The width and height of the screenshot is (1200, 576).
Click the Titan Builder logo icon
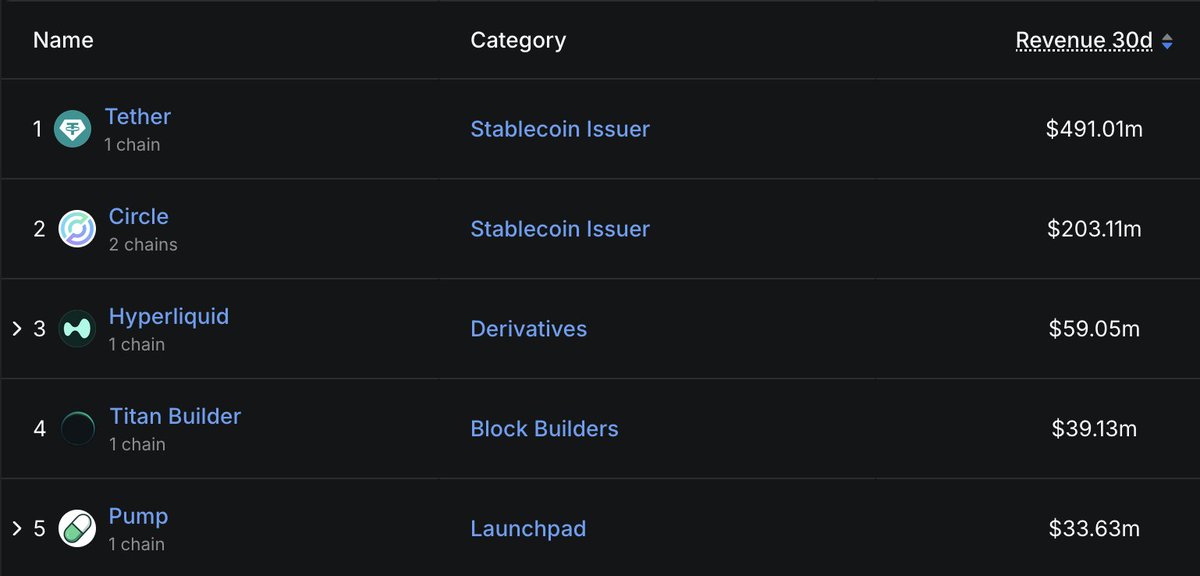tap(77, 429)
